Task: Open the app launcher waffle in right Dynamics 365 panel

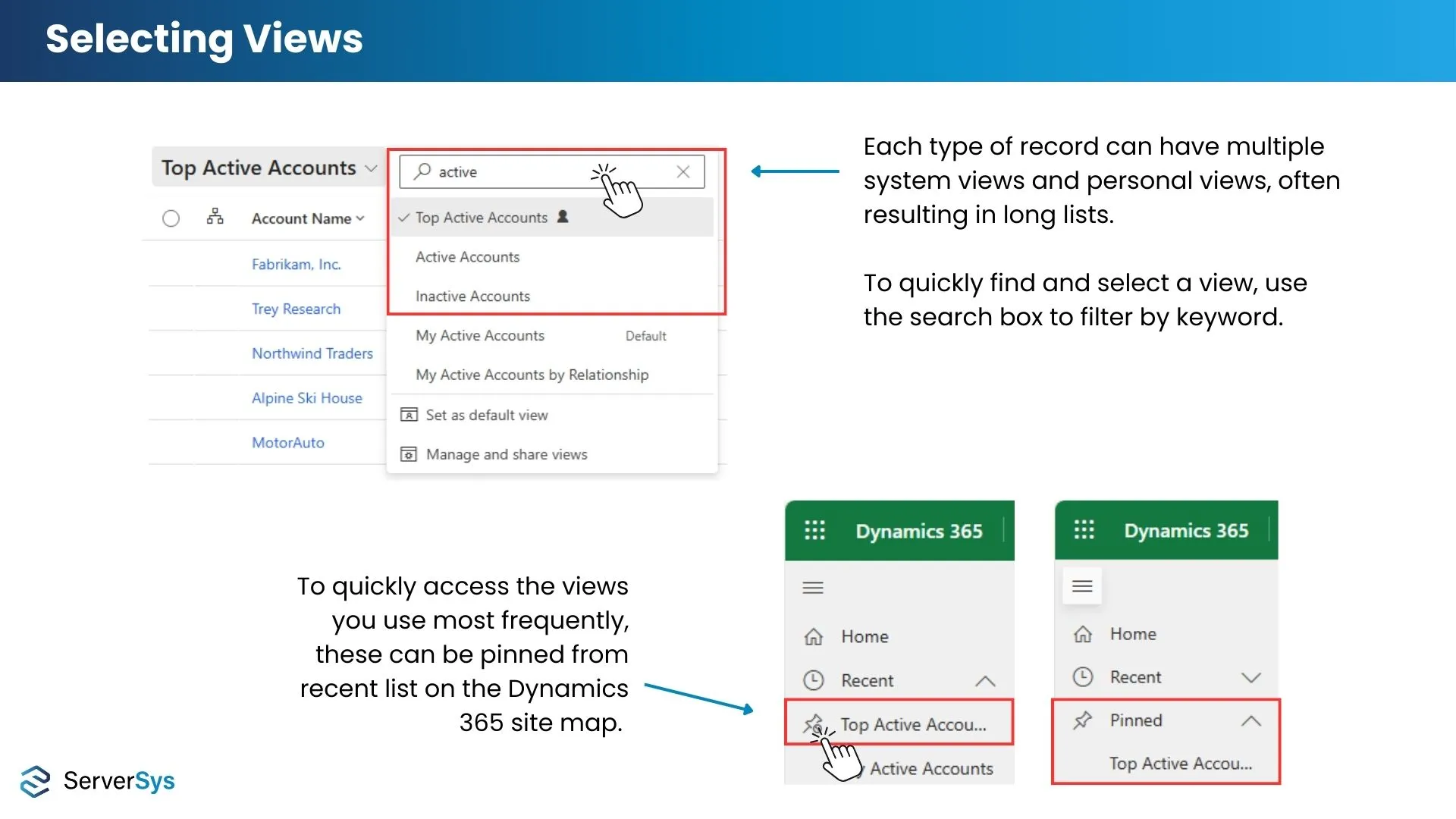Action: pos(1084,529)
